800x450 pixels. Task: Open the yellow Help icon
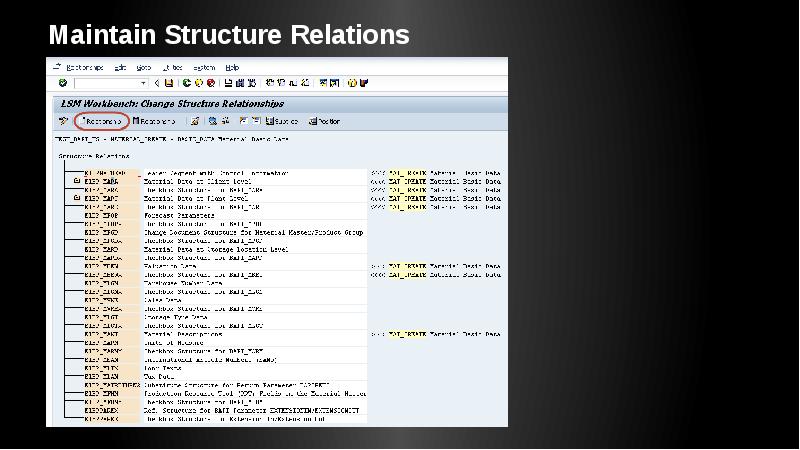(x=352, y=83)
